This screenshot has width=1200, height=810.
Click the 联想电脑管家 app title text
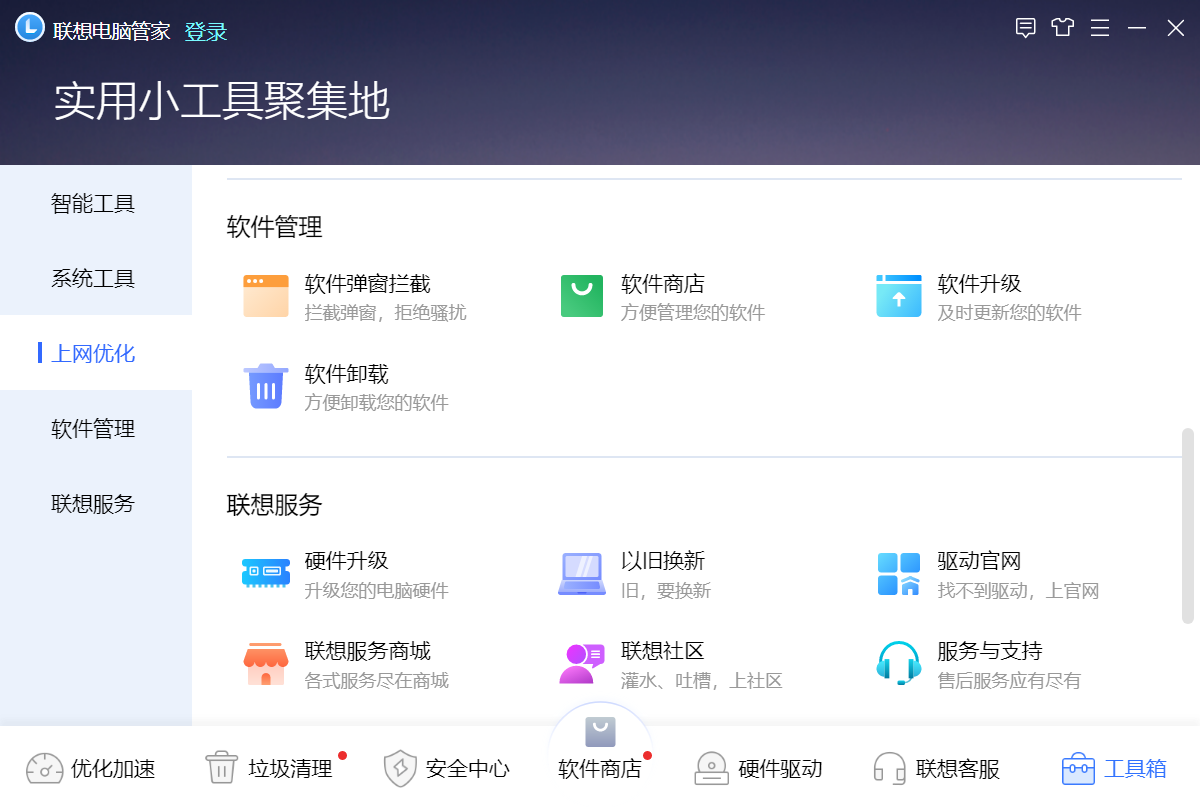112,31
